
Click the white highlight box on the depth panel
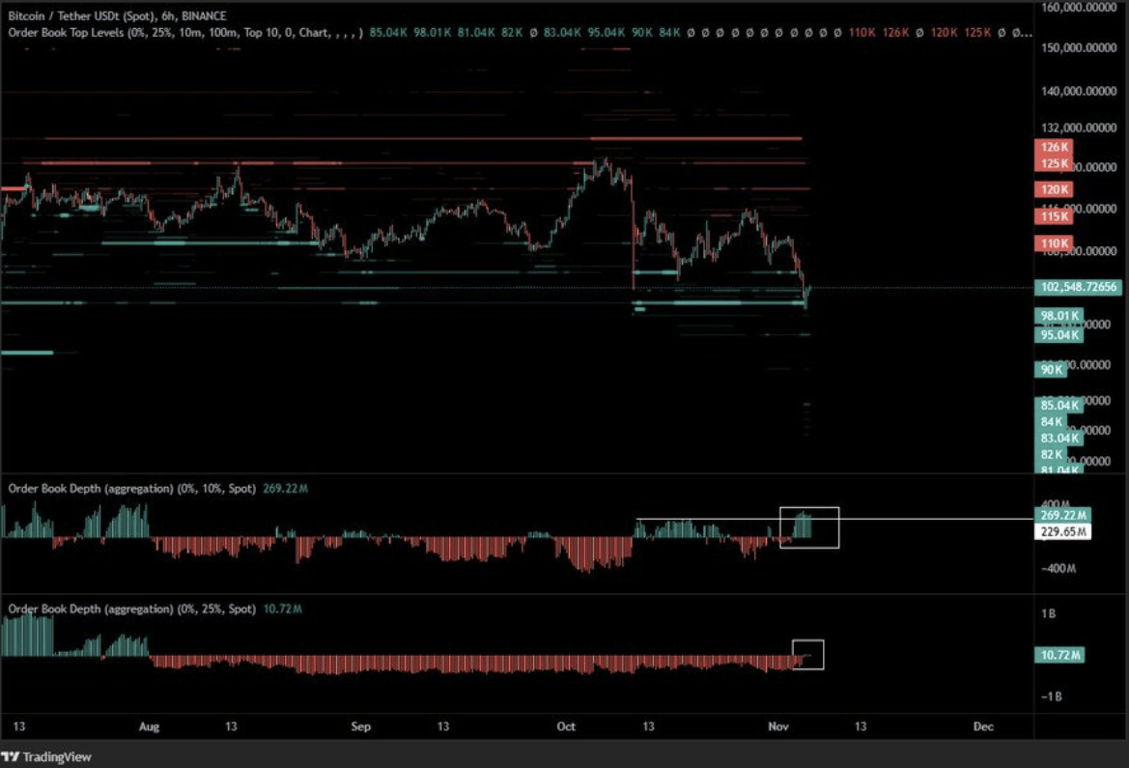(810, 529)
